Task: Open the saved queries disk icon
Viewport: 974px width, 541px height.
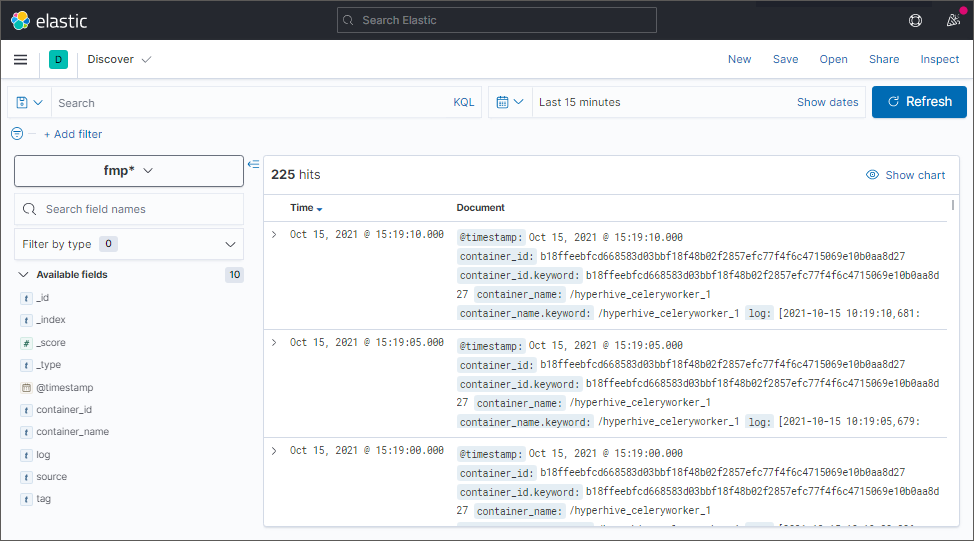Action: coord(29,102)
